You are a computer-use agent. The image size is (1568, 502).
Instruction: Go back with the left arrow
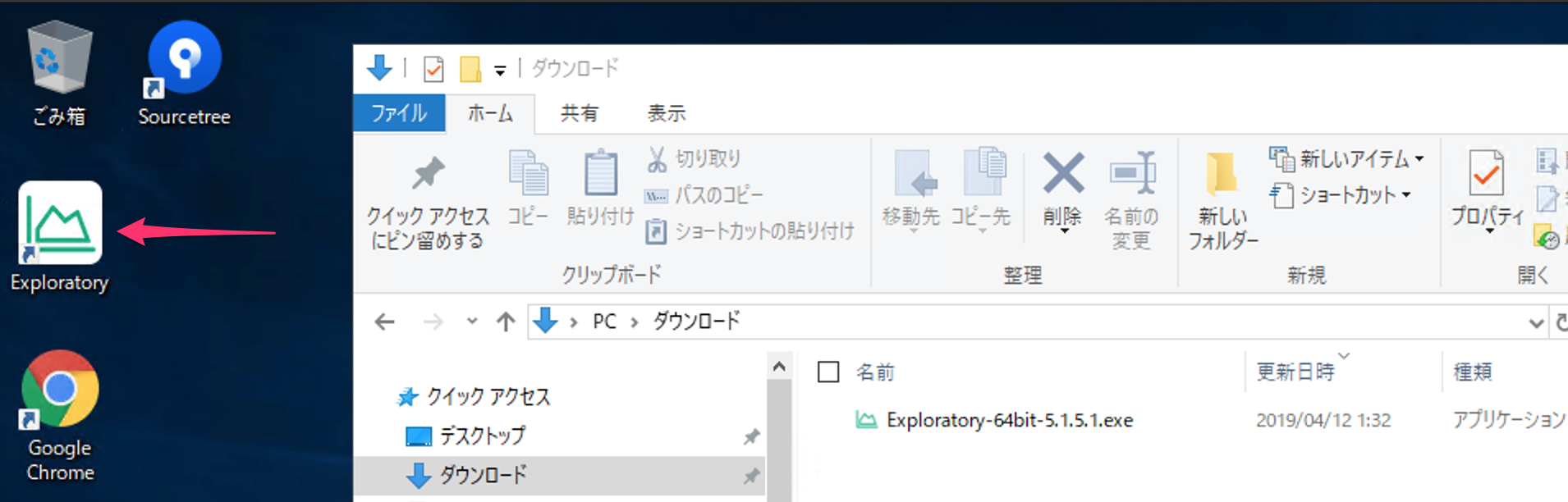(384, 322)
